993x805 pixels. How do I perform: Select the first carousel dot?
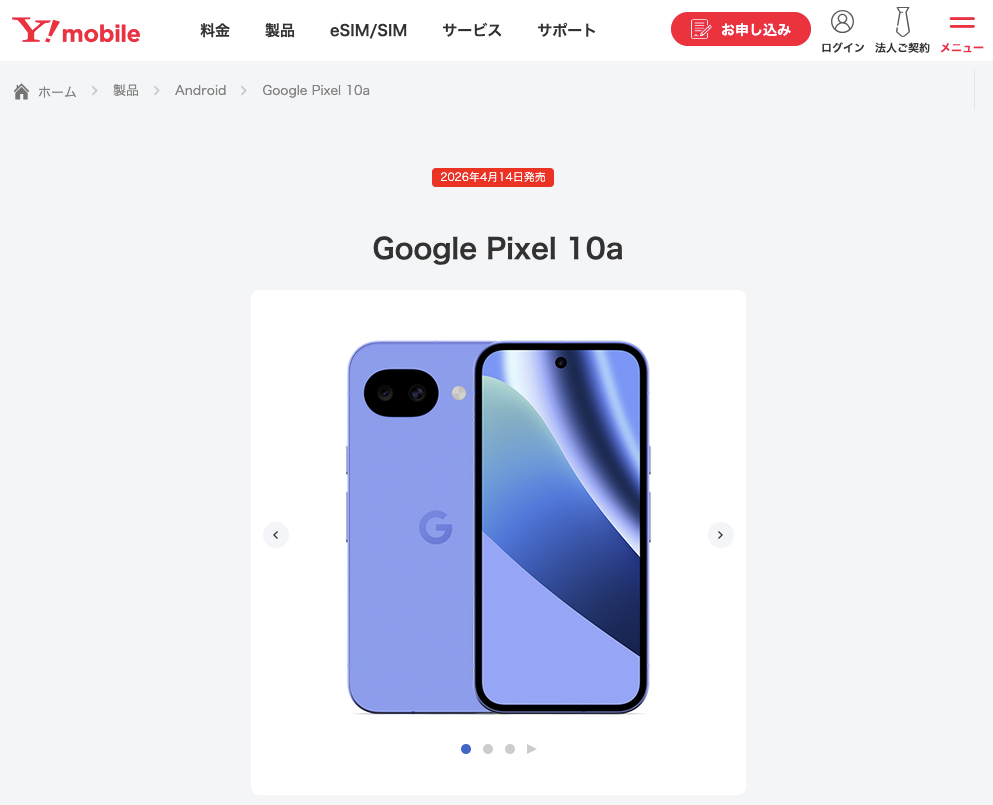[466, 749]
